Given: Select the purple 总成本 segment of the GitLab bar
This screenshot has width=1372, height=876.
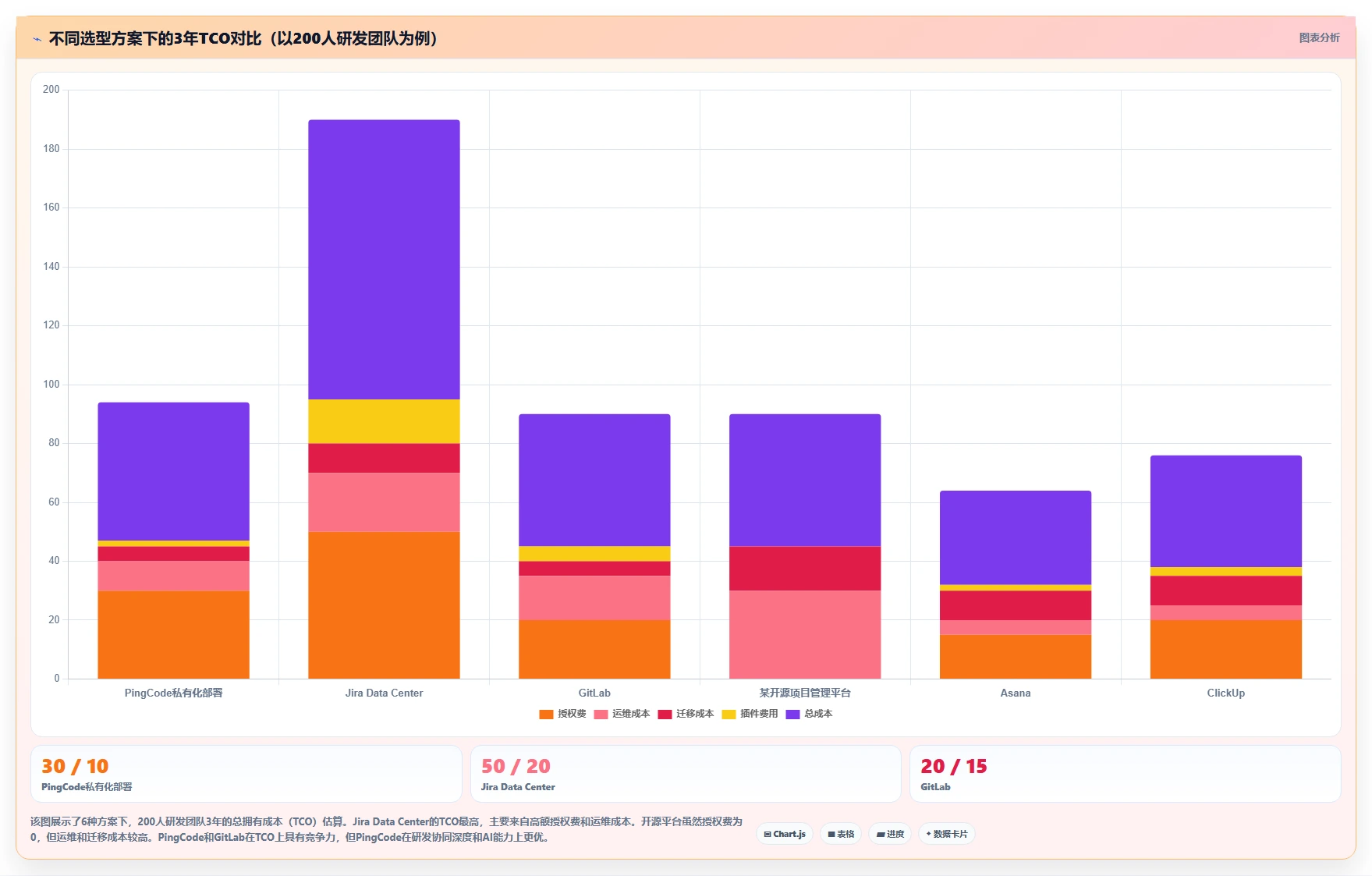Looking at the screenshot, I should point(594,481).
